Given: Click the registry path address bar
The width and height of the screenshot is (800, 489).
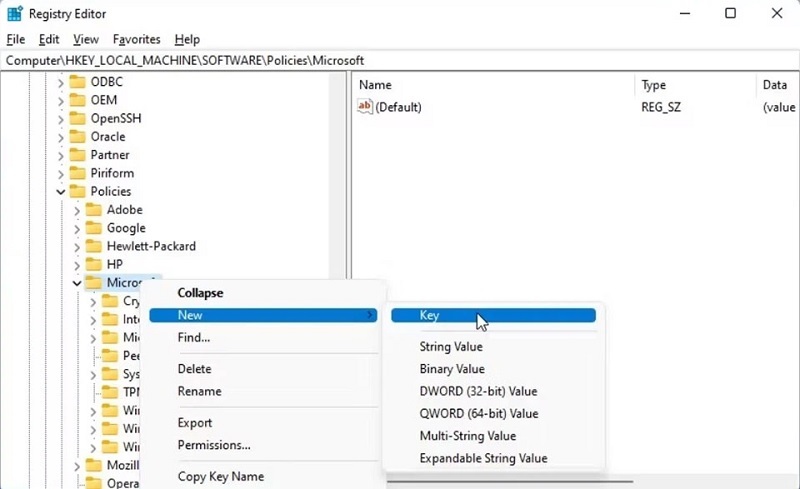Looking at the screenshot, I should point(400,61).
